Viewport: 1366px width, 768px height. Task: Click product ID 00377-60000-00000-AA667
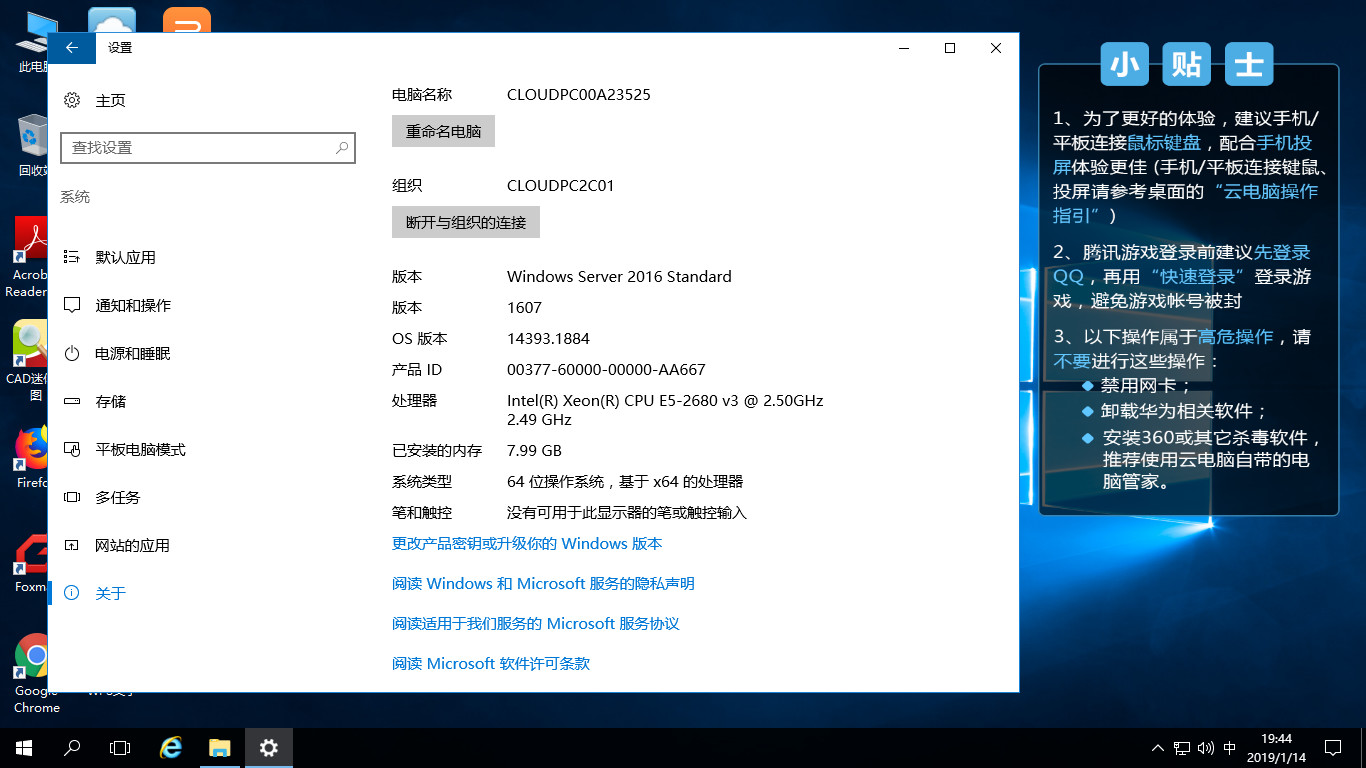point(606,369)
